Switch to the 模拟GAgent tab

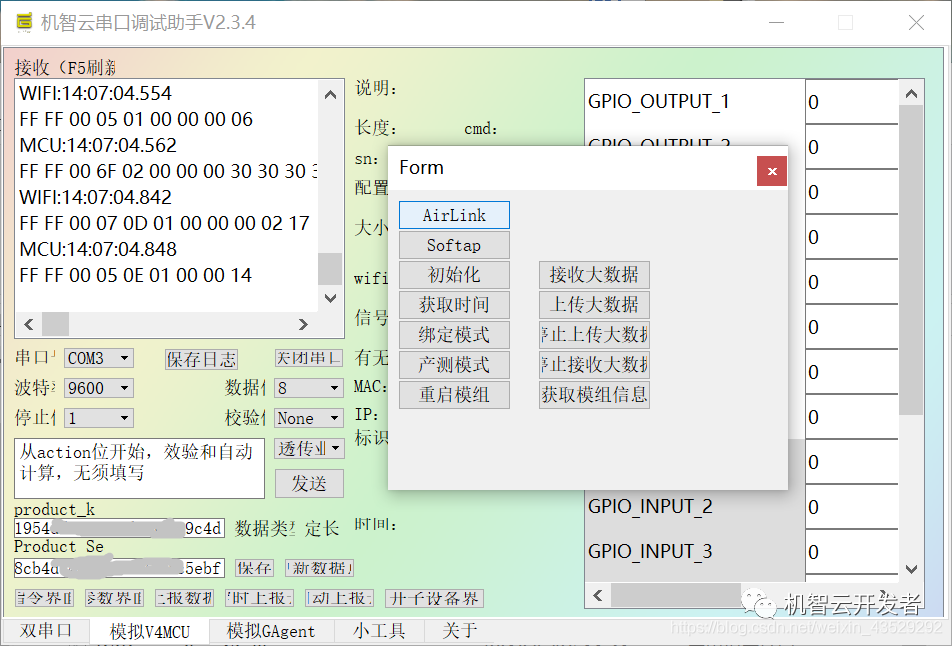(269, 631)
